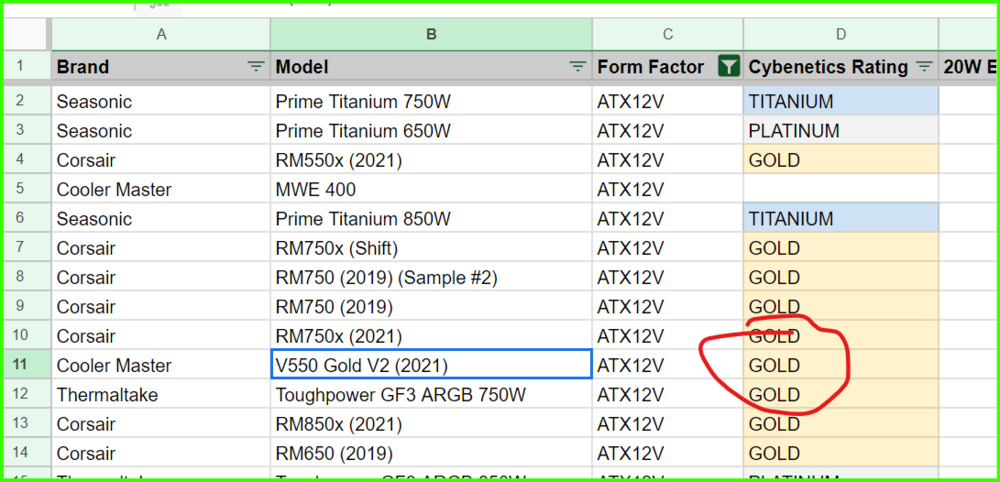Click ATX12V in row 13
Viewport: 1000px width, 482px height.
pos(668,423)
